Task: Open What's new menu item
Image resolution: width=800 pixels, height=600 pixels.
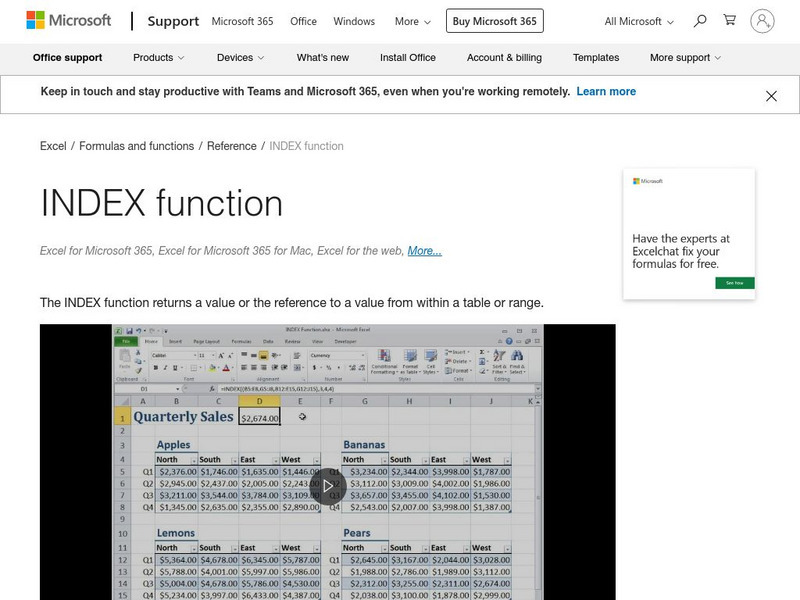Action: click(x=322, y=58)
